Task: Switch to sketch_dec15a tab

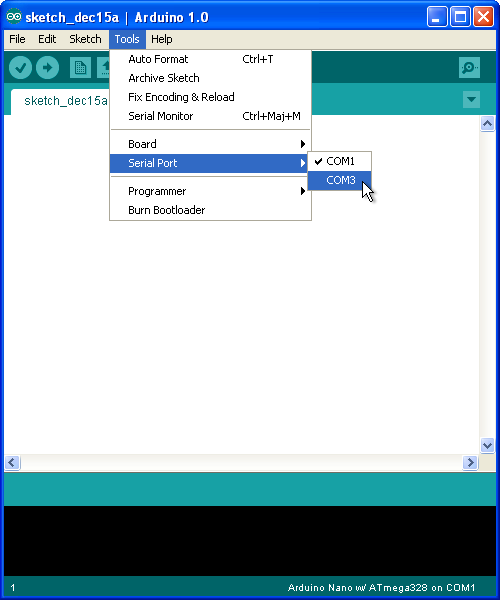Action: pyautogui.click(x=61, y=101)
